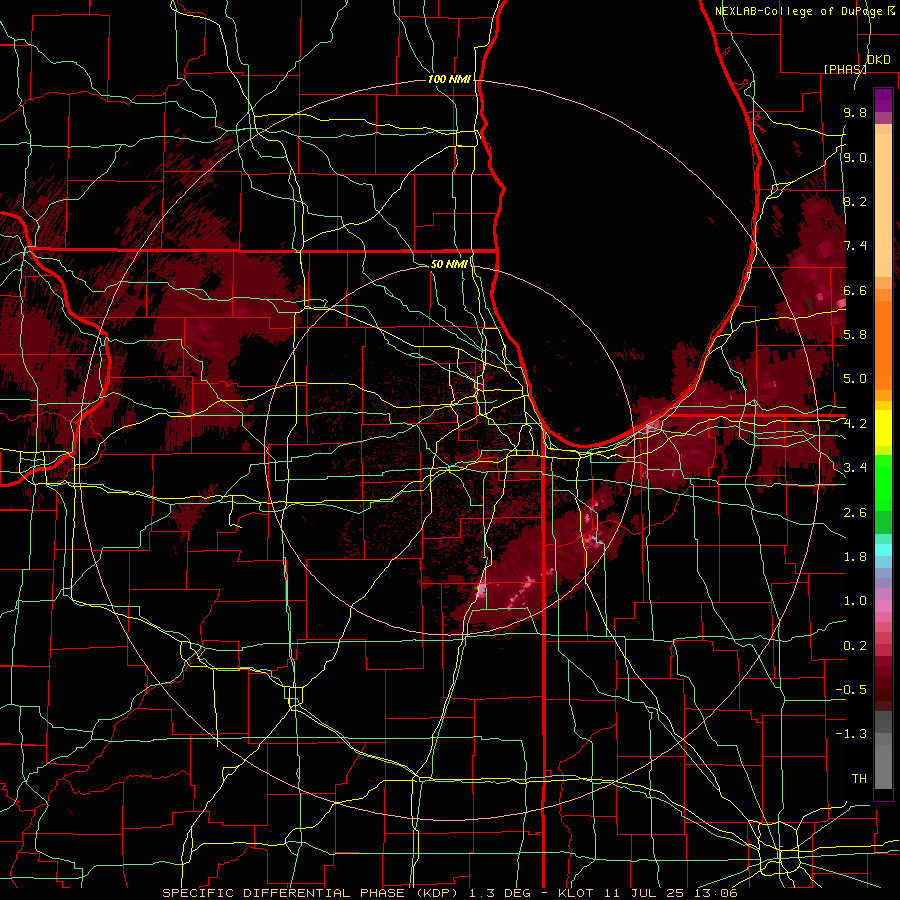Click the 3.4 value on the scale
The height and width of the screenshot is (900, 900).
pyautogui.click(x=855, y=468)
